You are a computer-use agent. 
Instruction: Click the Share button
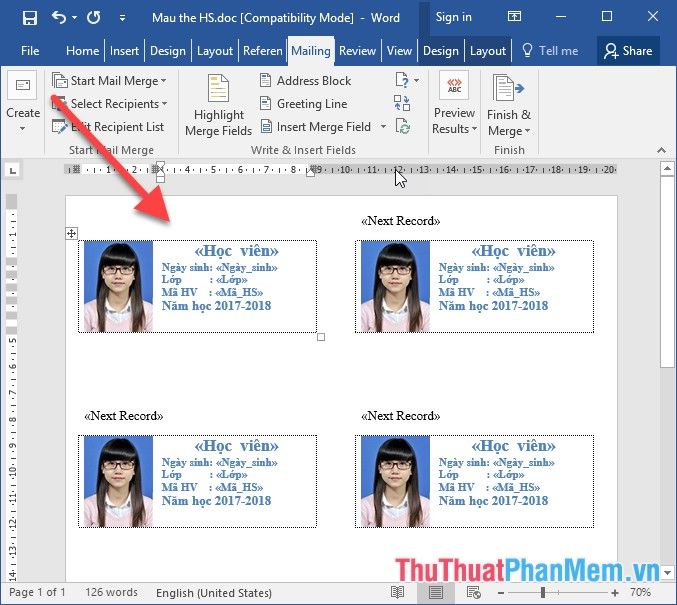tap(626, 51)
